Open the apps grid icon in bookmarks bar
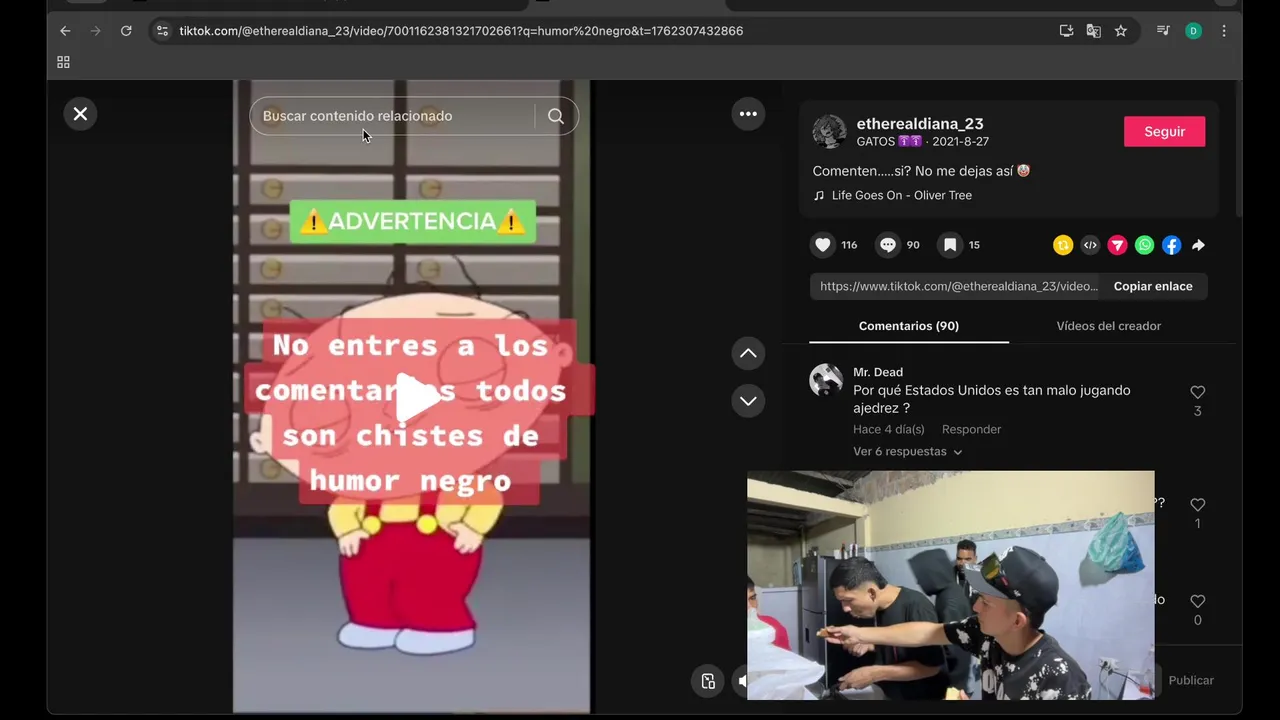This screenshot has height=720, width=1280. tap(63, 62)
